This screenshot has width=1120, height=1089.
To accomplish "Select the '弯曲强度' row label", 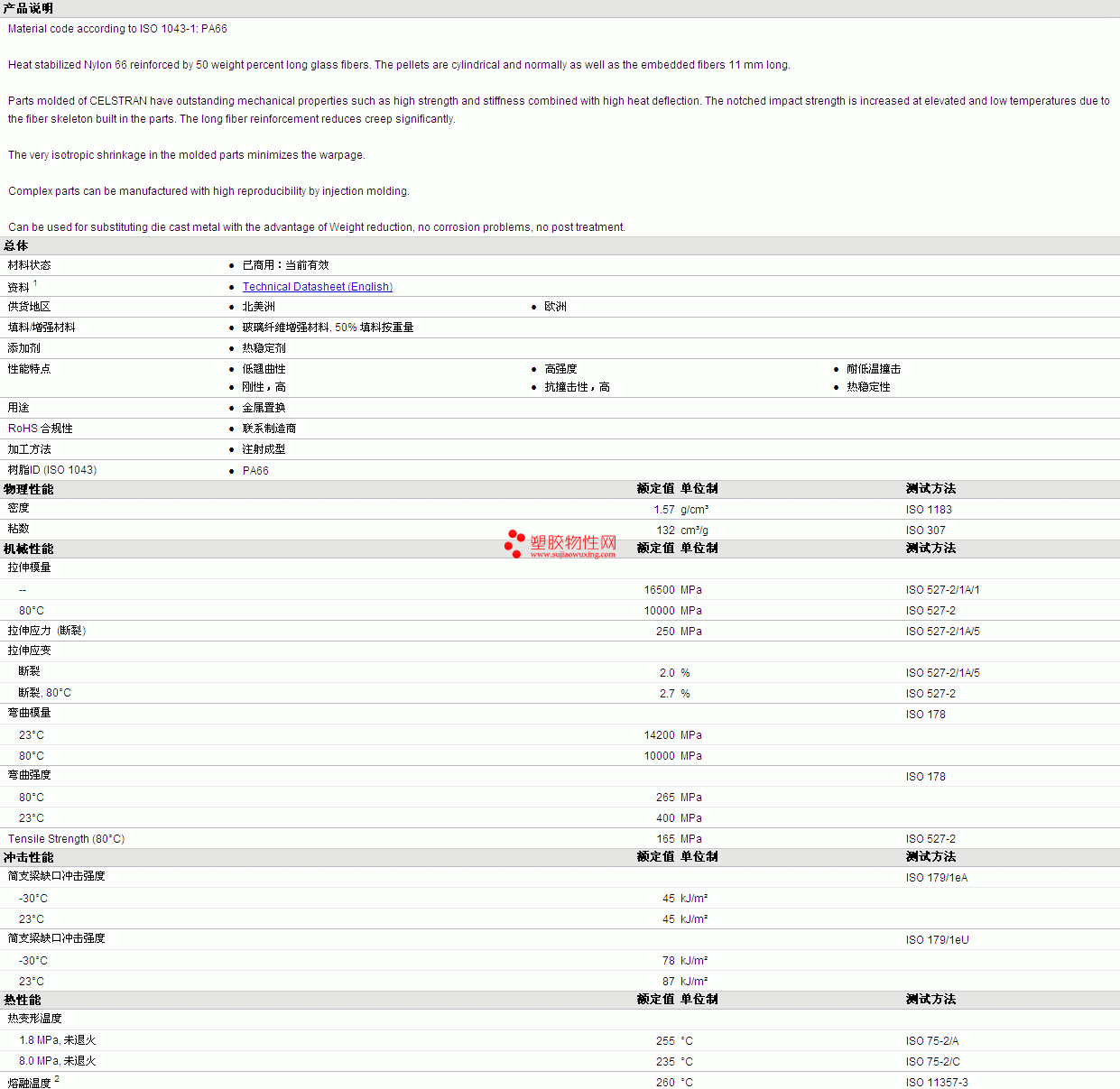I will (x=30, y=775).
